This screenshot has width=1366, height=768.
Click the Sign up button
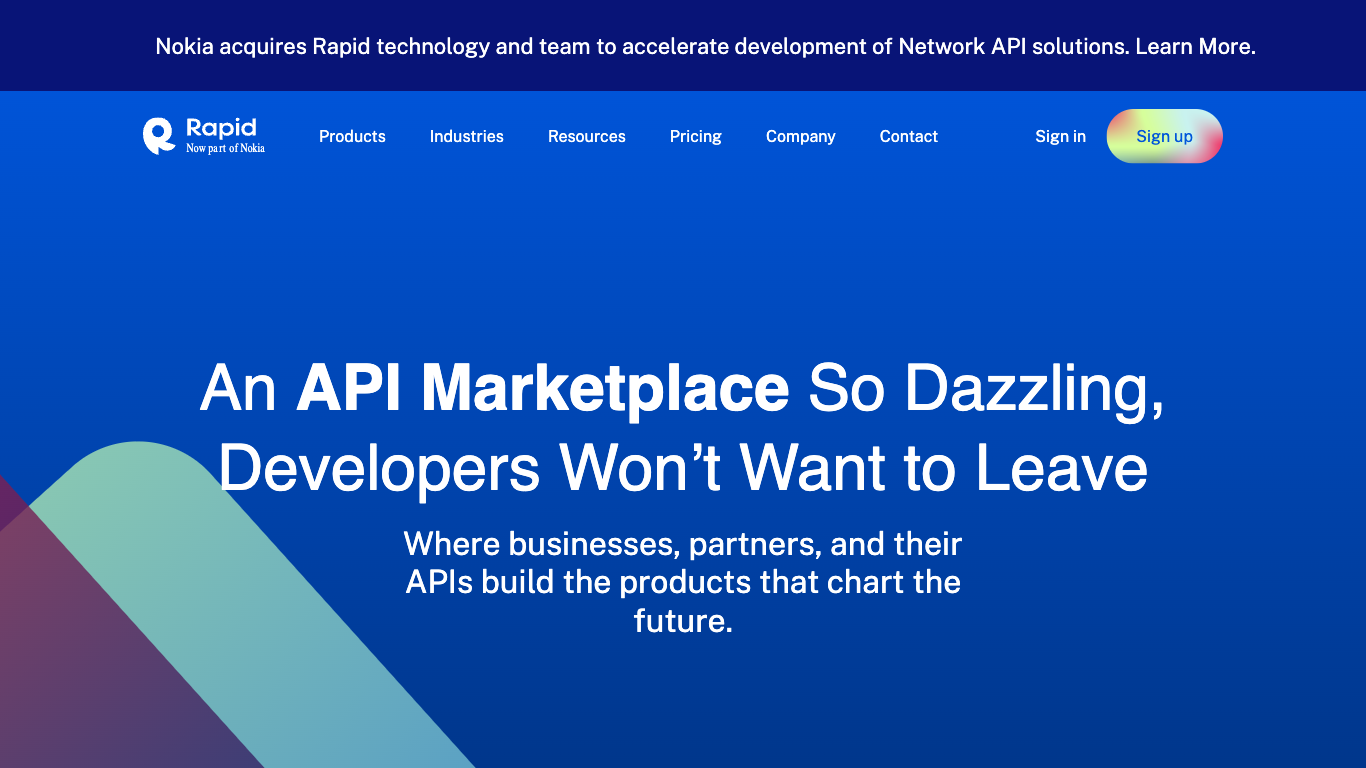pos(1164,136)
